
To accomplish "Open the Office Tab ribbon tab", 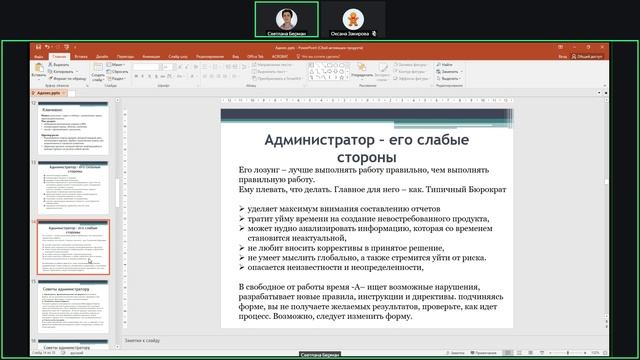I will pos(256,57).
